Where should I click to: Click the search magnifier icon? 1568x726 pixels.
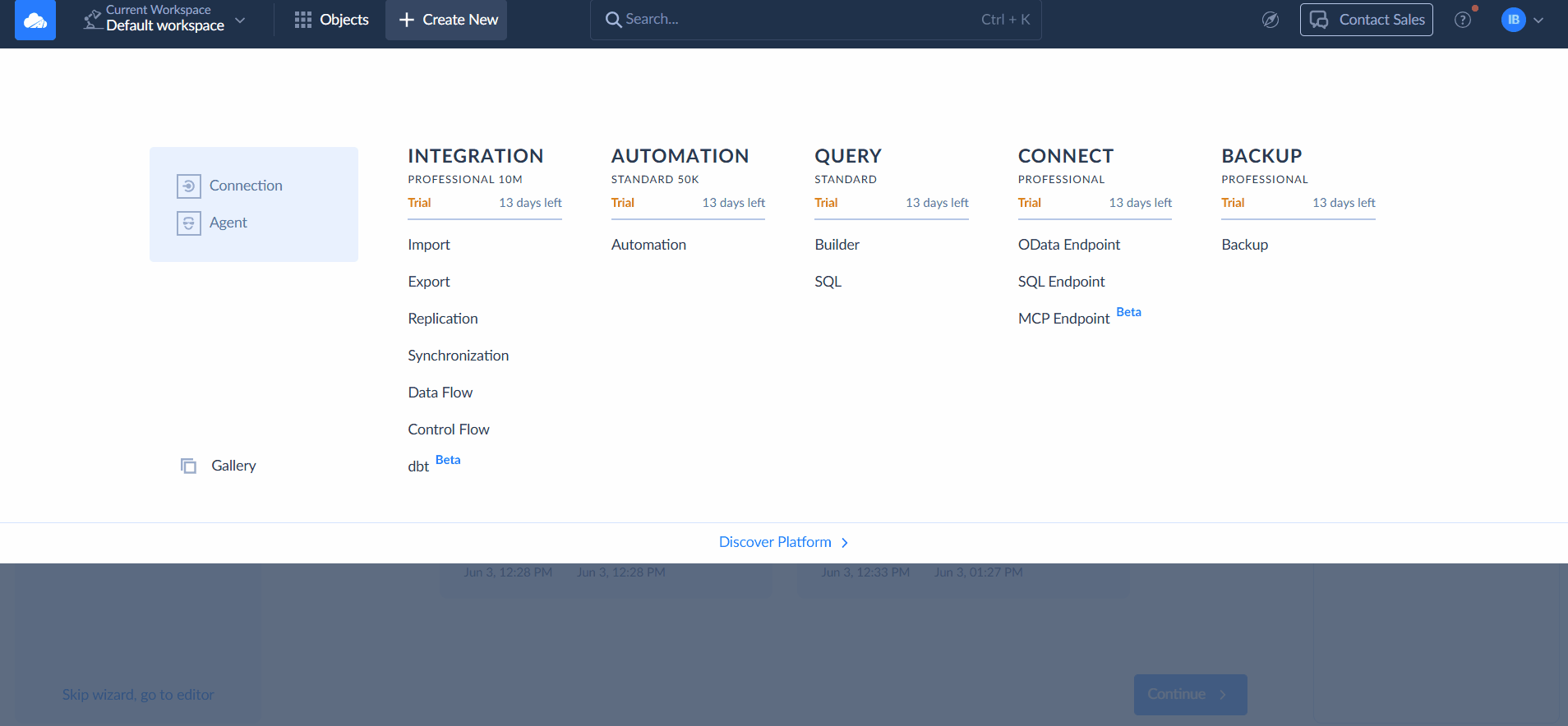click(613, 20)
